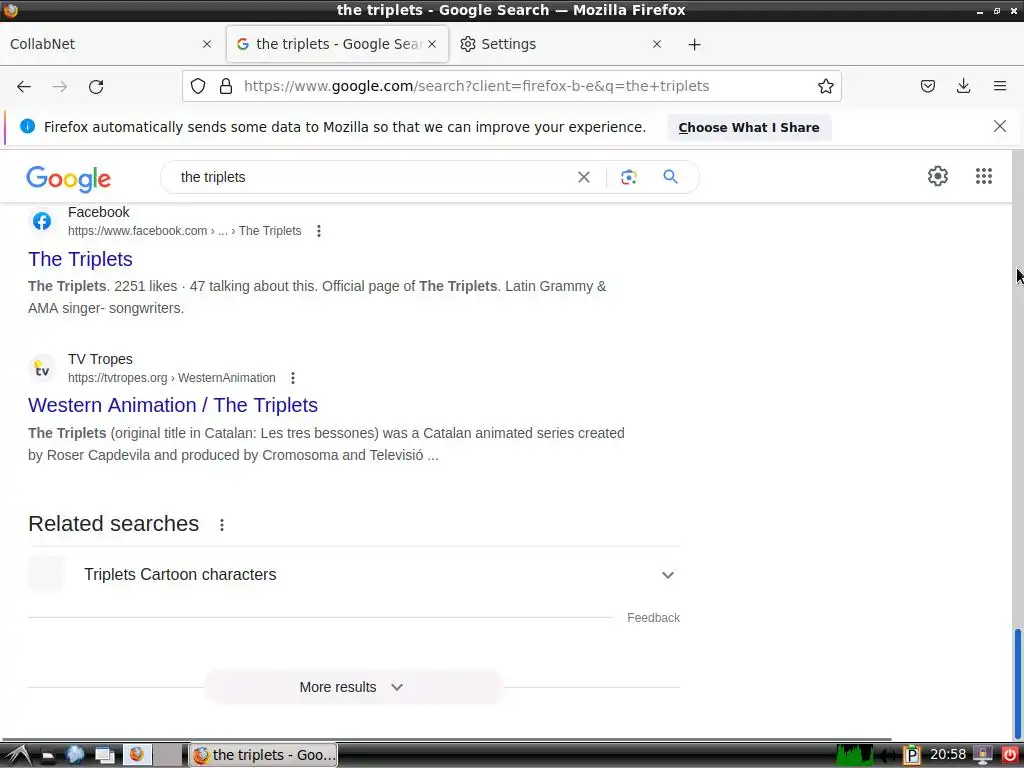Click the Triplets Cartoon characters thumbnail

click(46, 574)
